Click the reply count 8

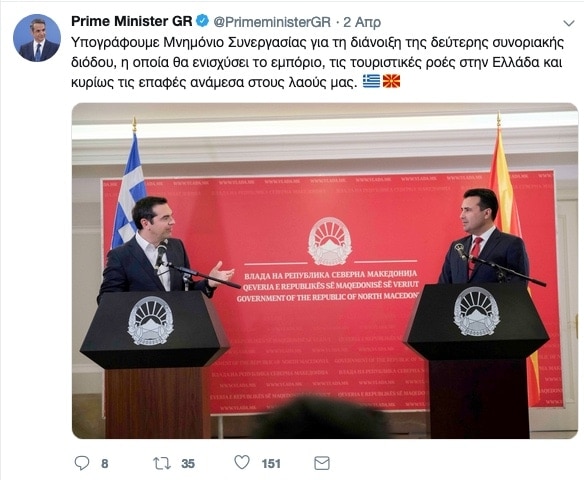[105, 464]
